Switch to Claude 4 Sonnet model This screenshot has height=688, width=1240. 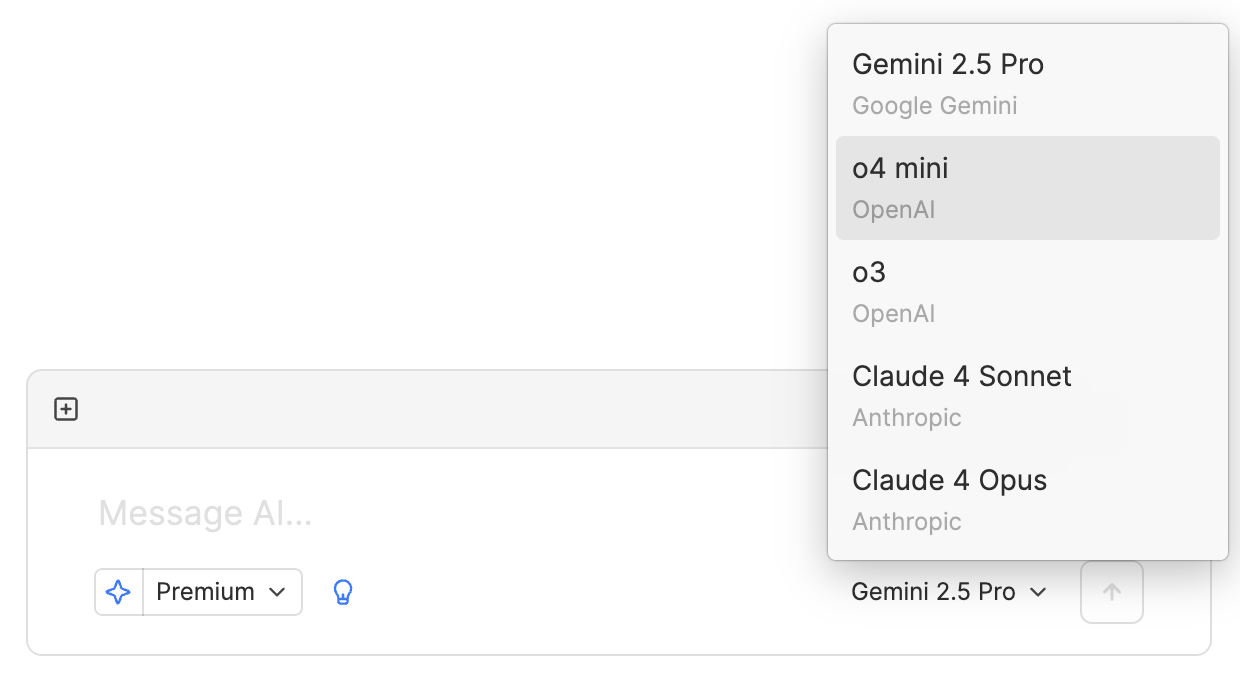coord(1028,396)
